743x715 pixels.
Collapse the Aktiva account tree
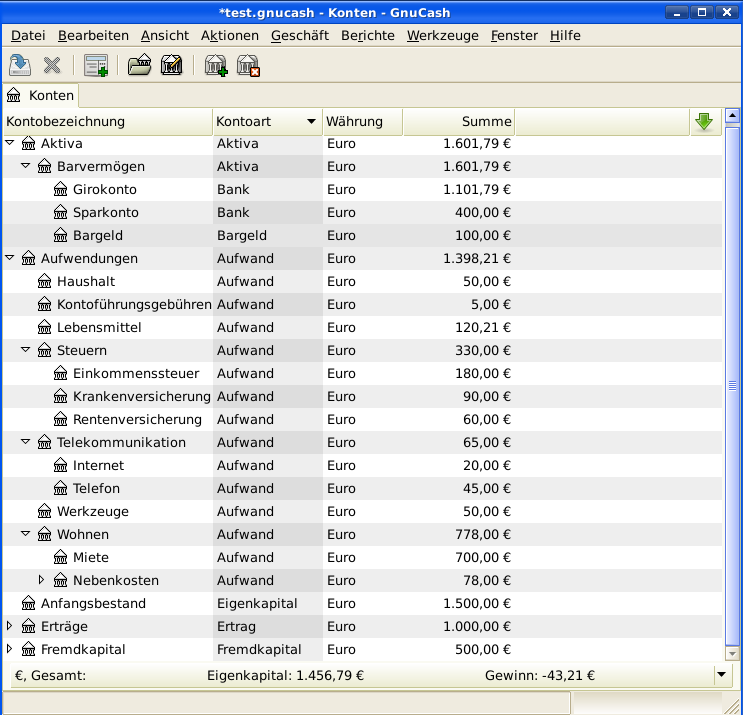[10, 143]
